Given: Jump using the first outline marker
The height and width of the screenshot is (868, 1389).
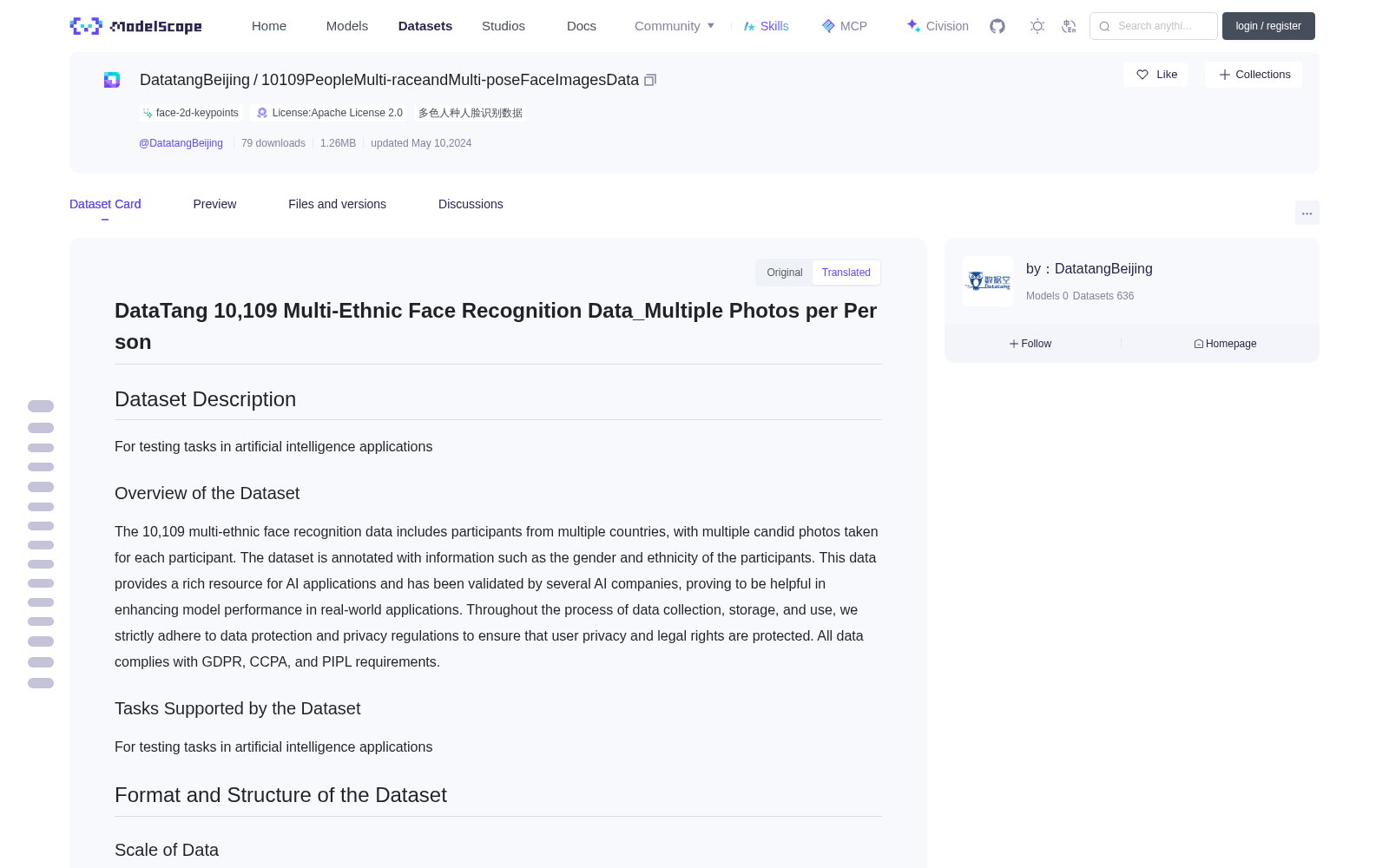Looking at the screenshot, I should pos(41,406).
